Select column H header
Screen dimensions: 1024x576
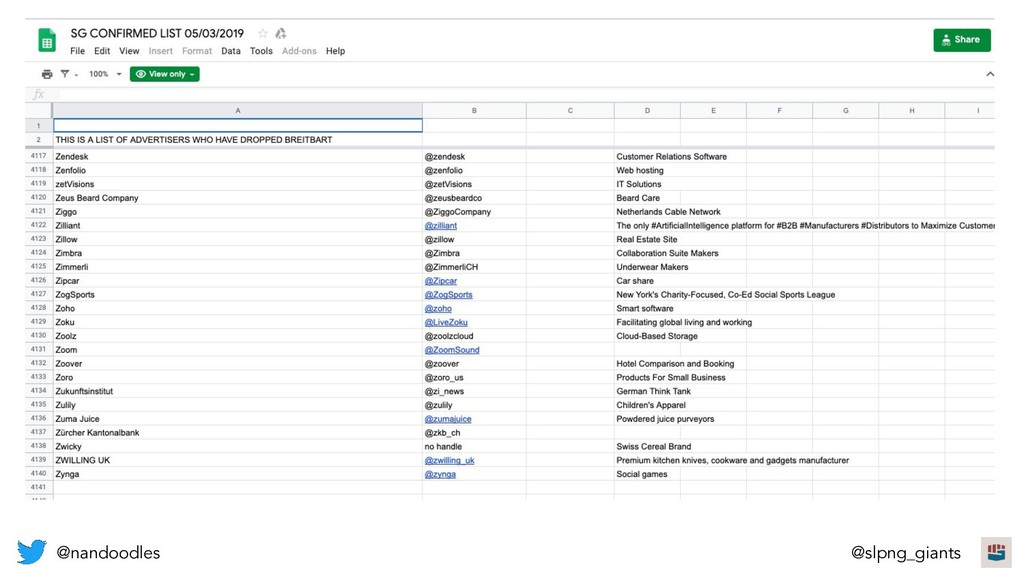click(912, 111)
